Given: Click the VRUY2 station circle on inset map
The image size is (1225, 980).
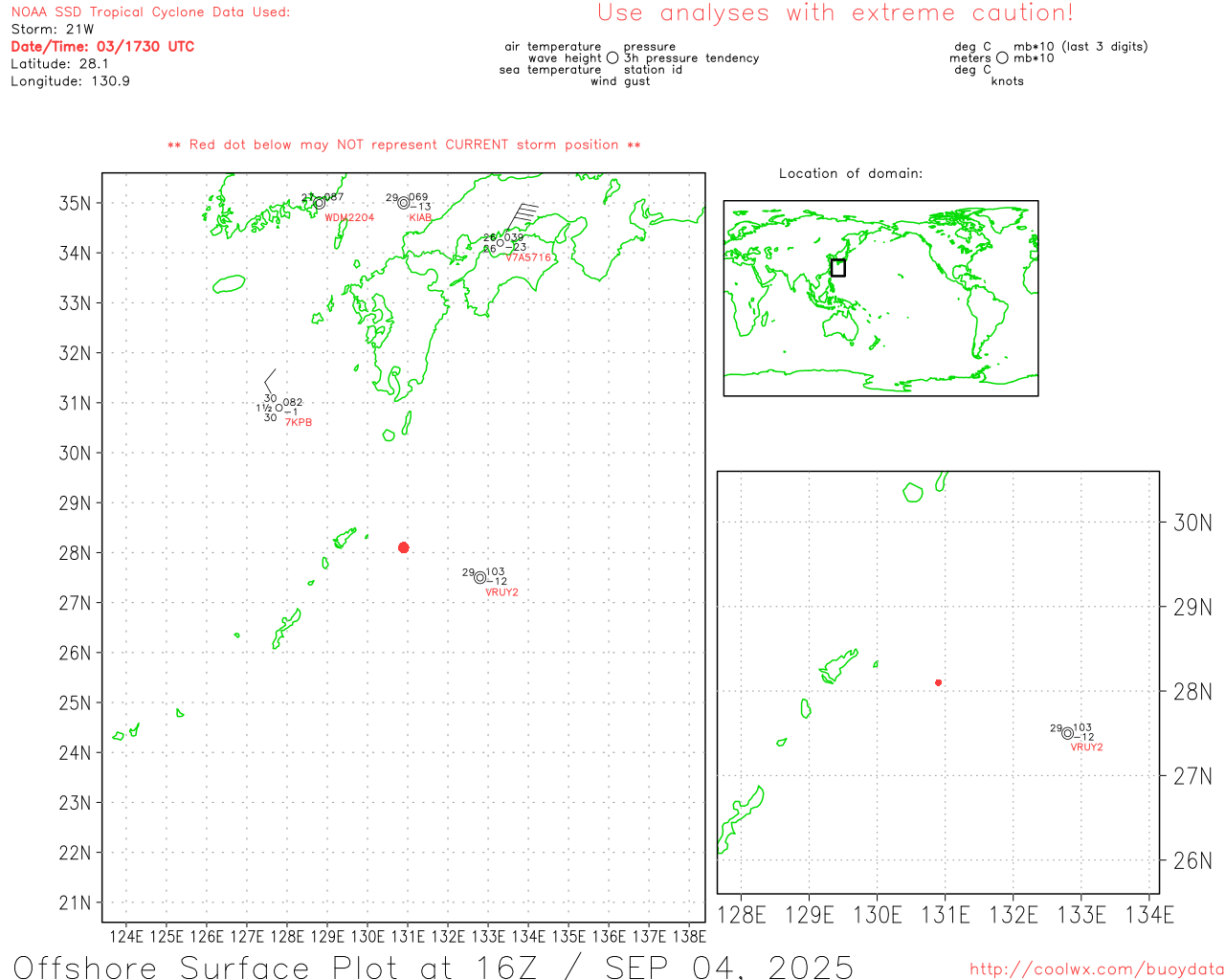Looking at the screenshot, I should point(1068,733).
